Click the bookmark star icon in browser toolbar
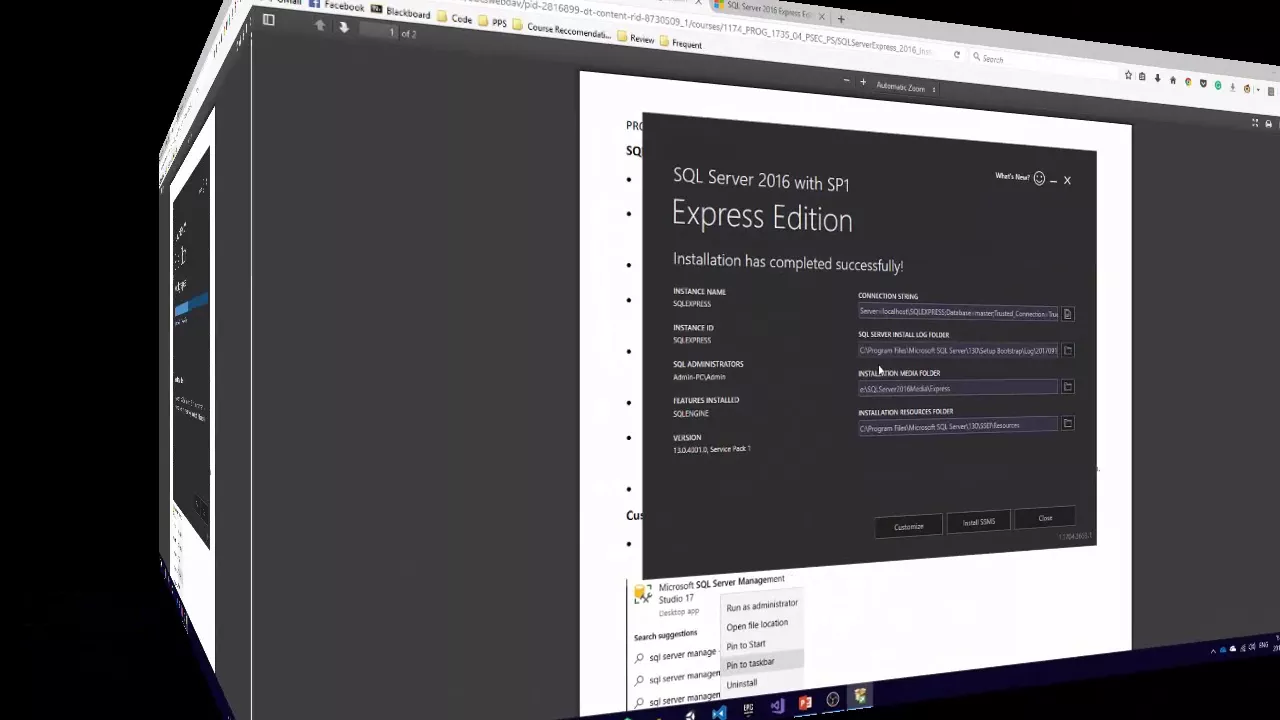 click(x=1128, y=75)
